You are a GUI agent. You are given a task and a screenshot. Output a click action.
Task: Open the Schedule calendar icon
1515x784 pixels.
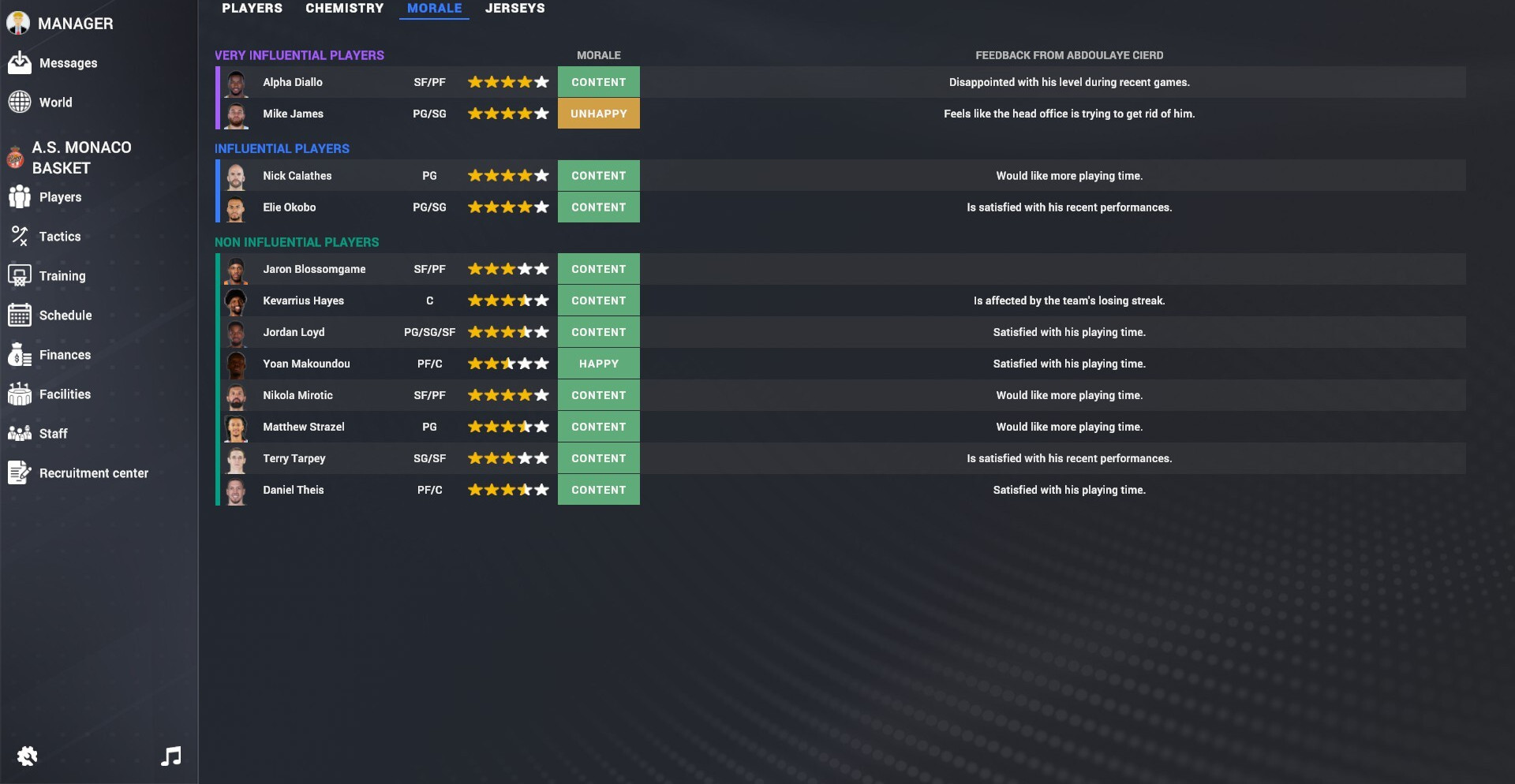tap(20, 315)
